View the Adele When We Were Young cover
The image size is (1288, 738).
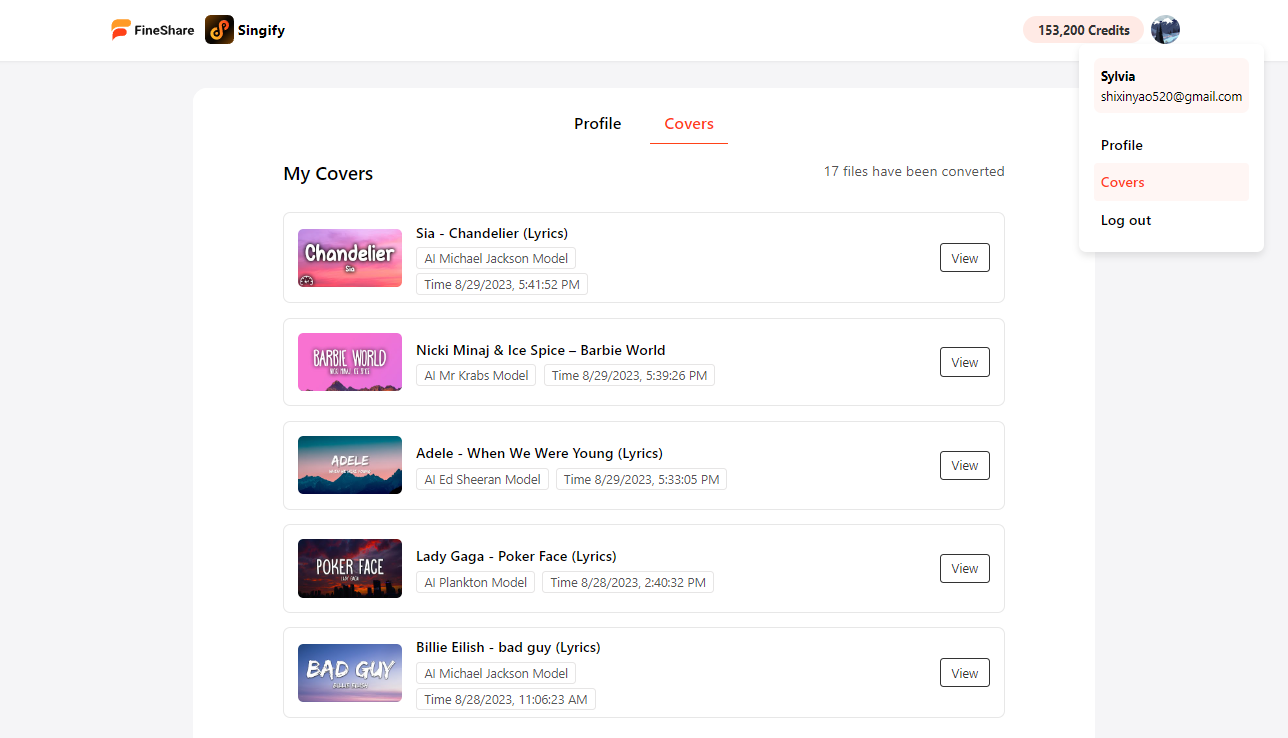965,465
